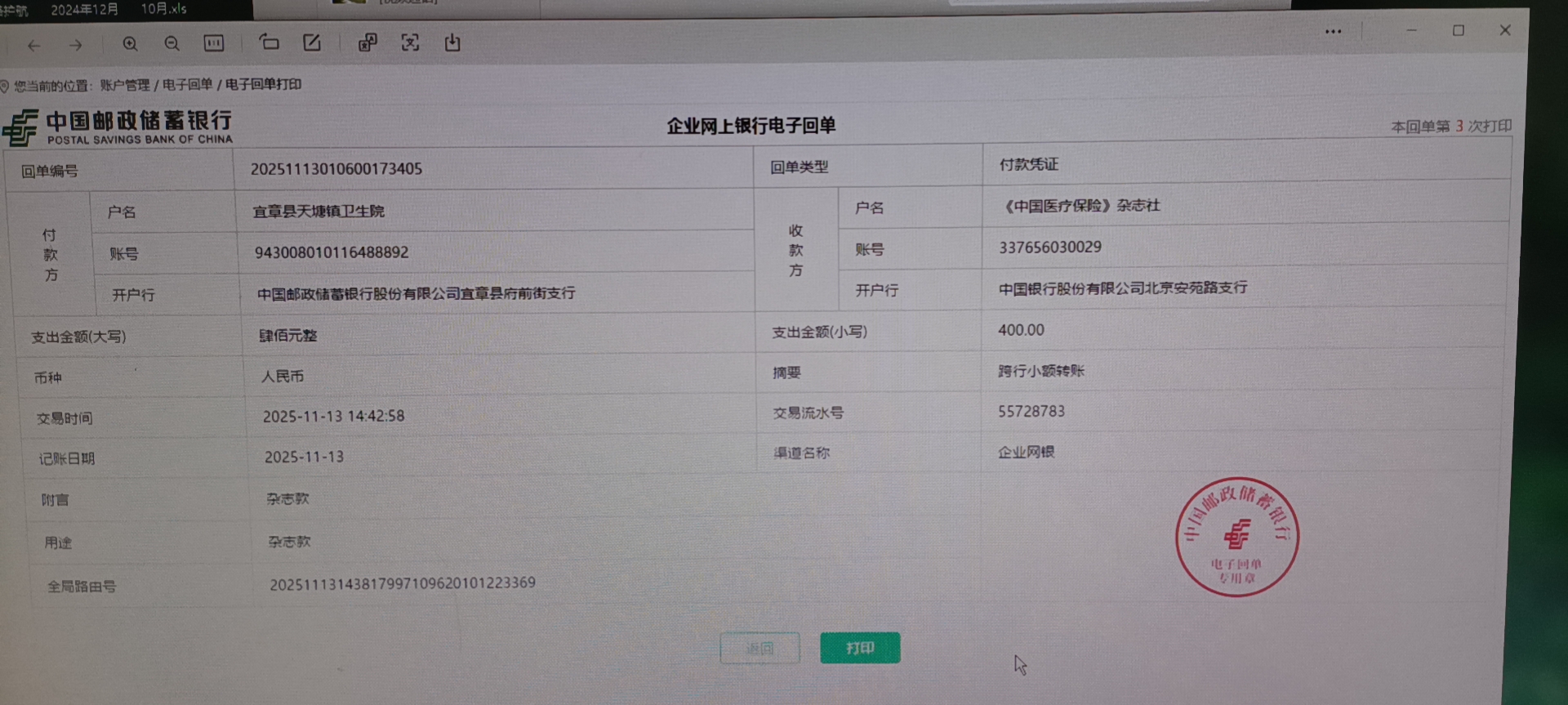Open the edit image pencil icon

312,42
